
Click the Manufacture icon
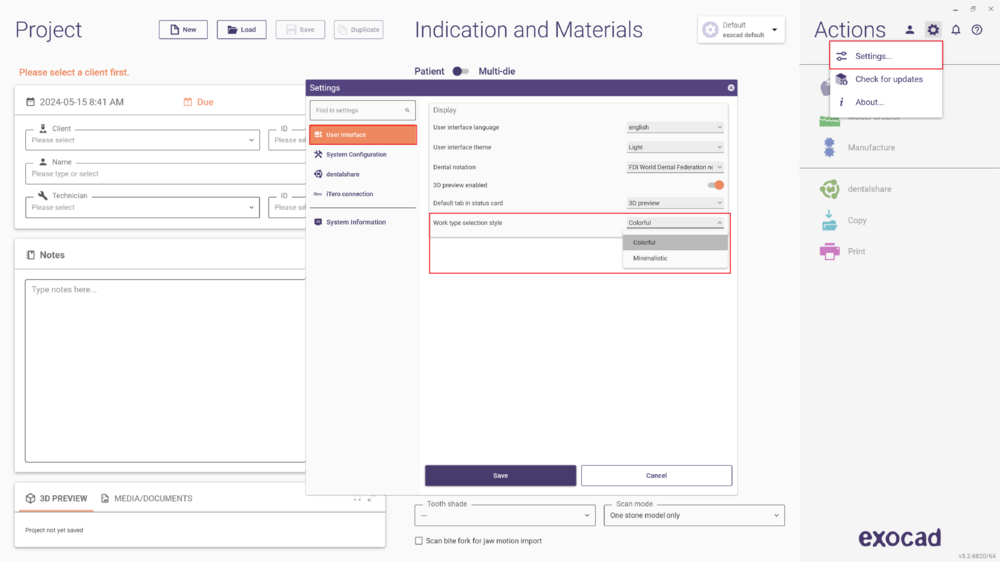coord(829,147)
